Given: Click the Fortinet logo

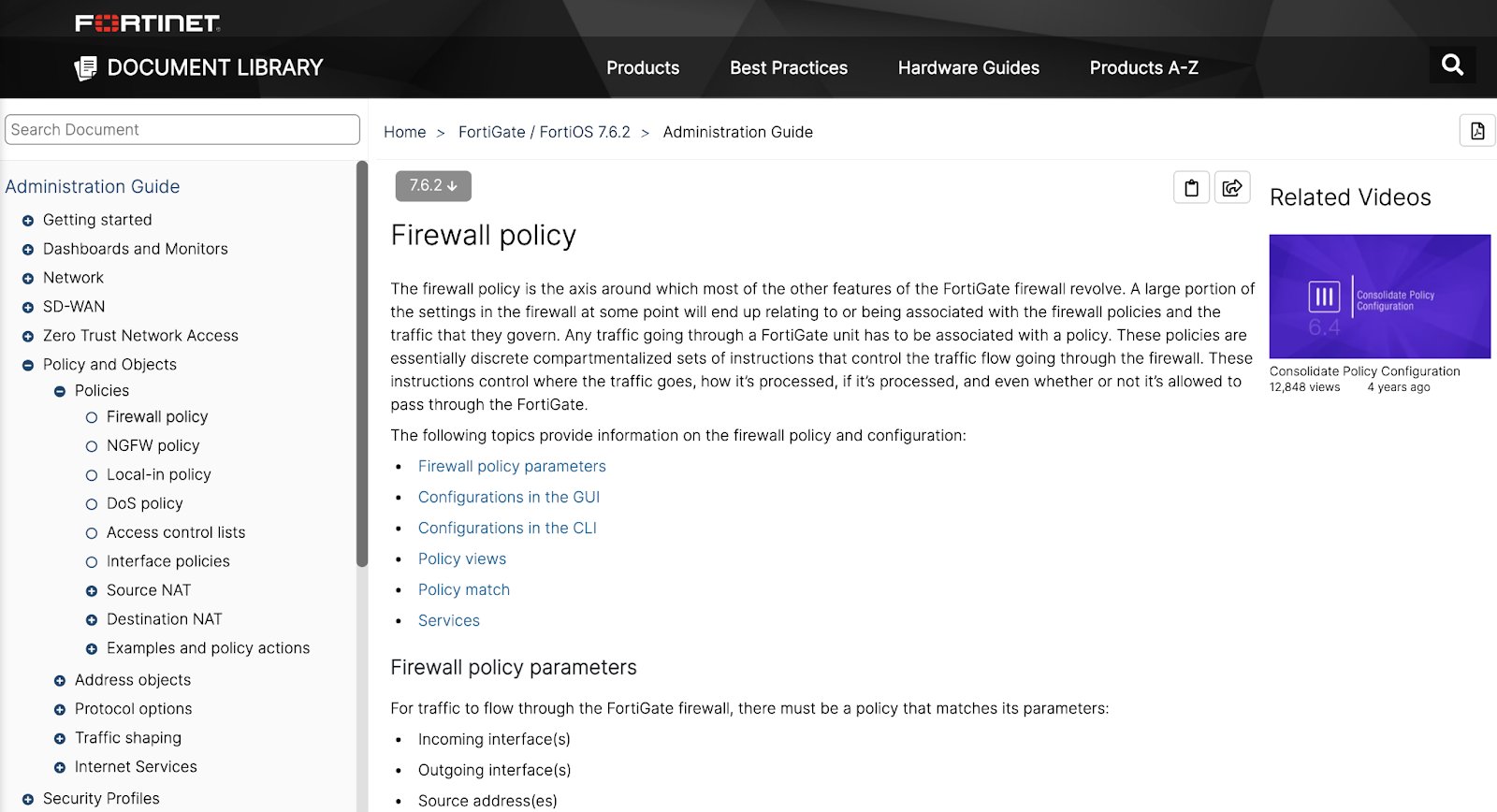Looking at the screenshot, I should click(x=148, y=23).
